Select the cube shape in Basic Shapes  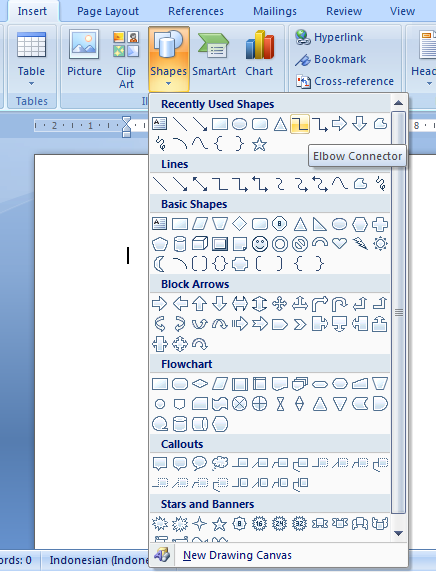[200, 244]
